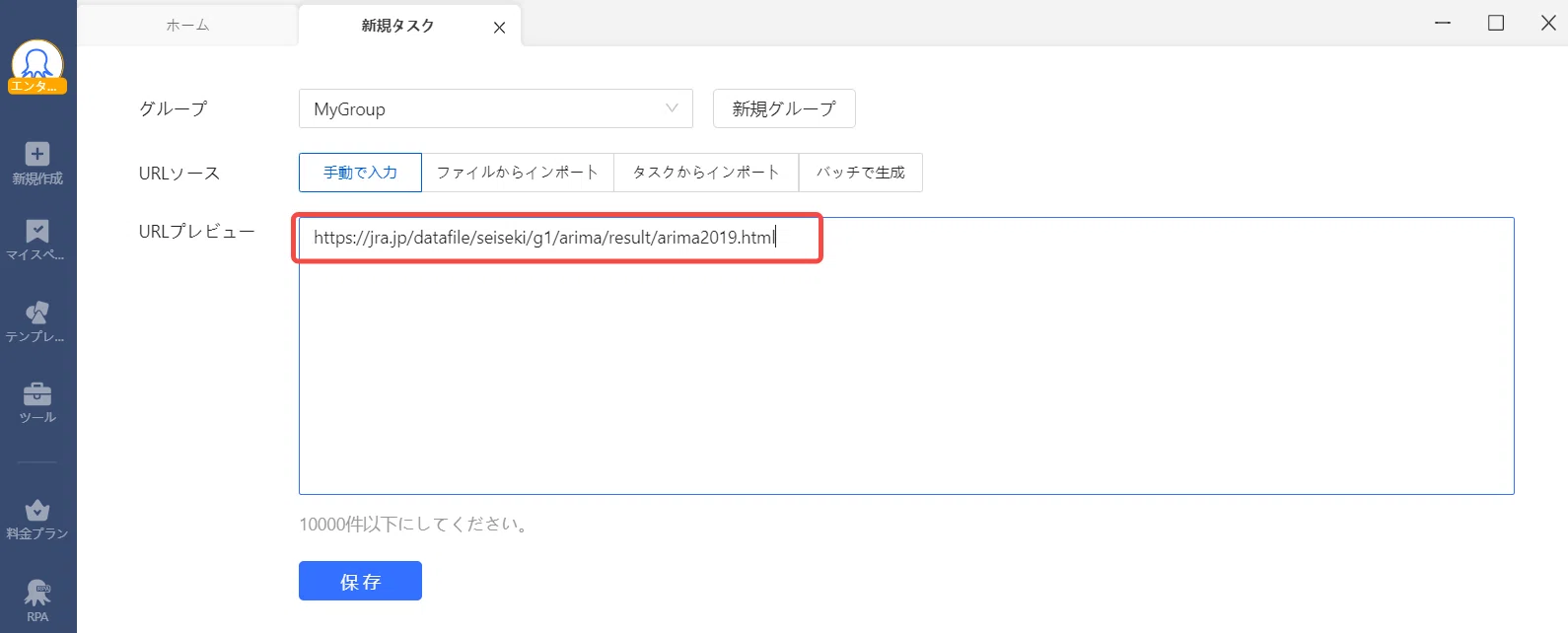Select バッチで生成 URL source option
Viewport: 1568px width, 633px height.
[x=861, y=173]
